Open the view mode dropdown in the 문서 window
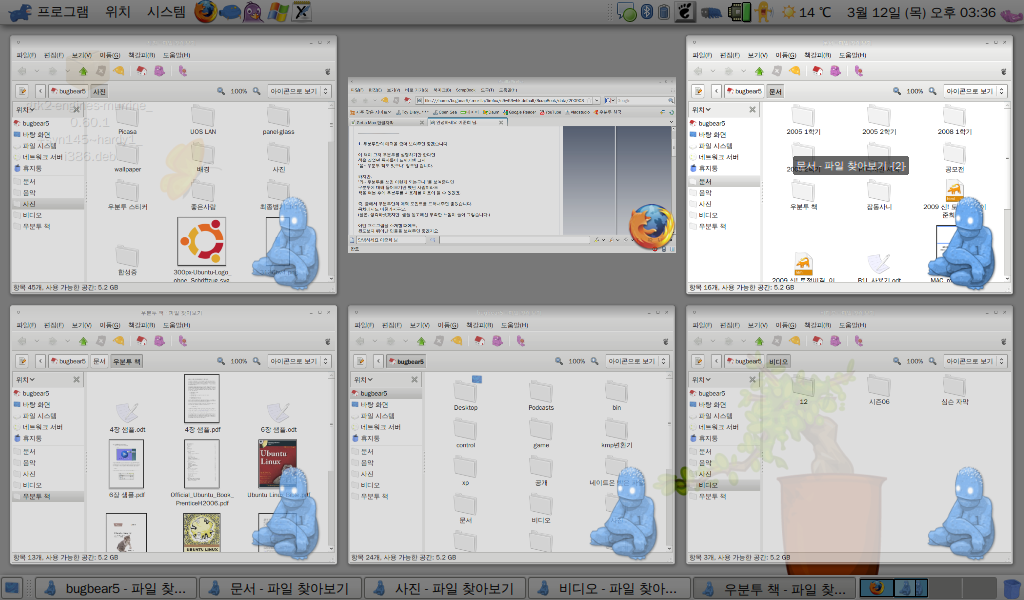1024x600 pixels. (x=976, y=91)
